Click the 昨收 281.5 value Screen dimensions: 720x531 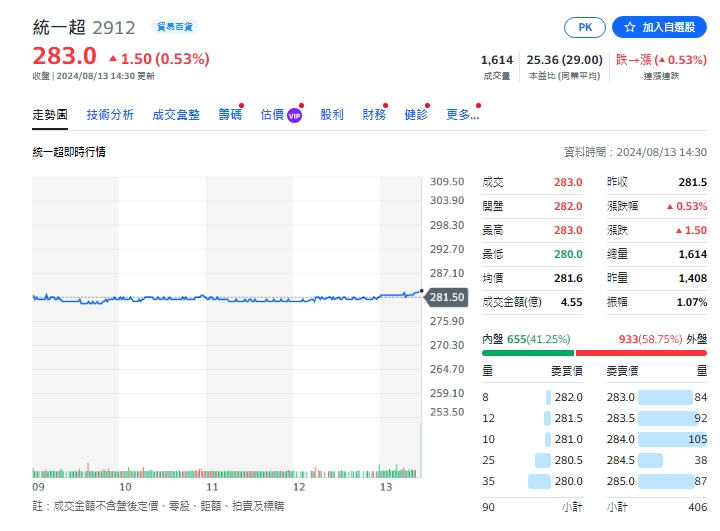[x=692, y=182]
